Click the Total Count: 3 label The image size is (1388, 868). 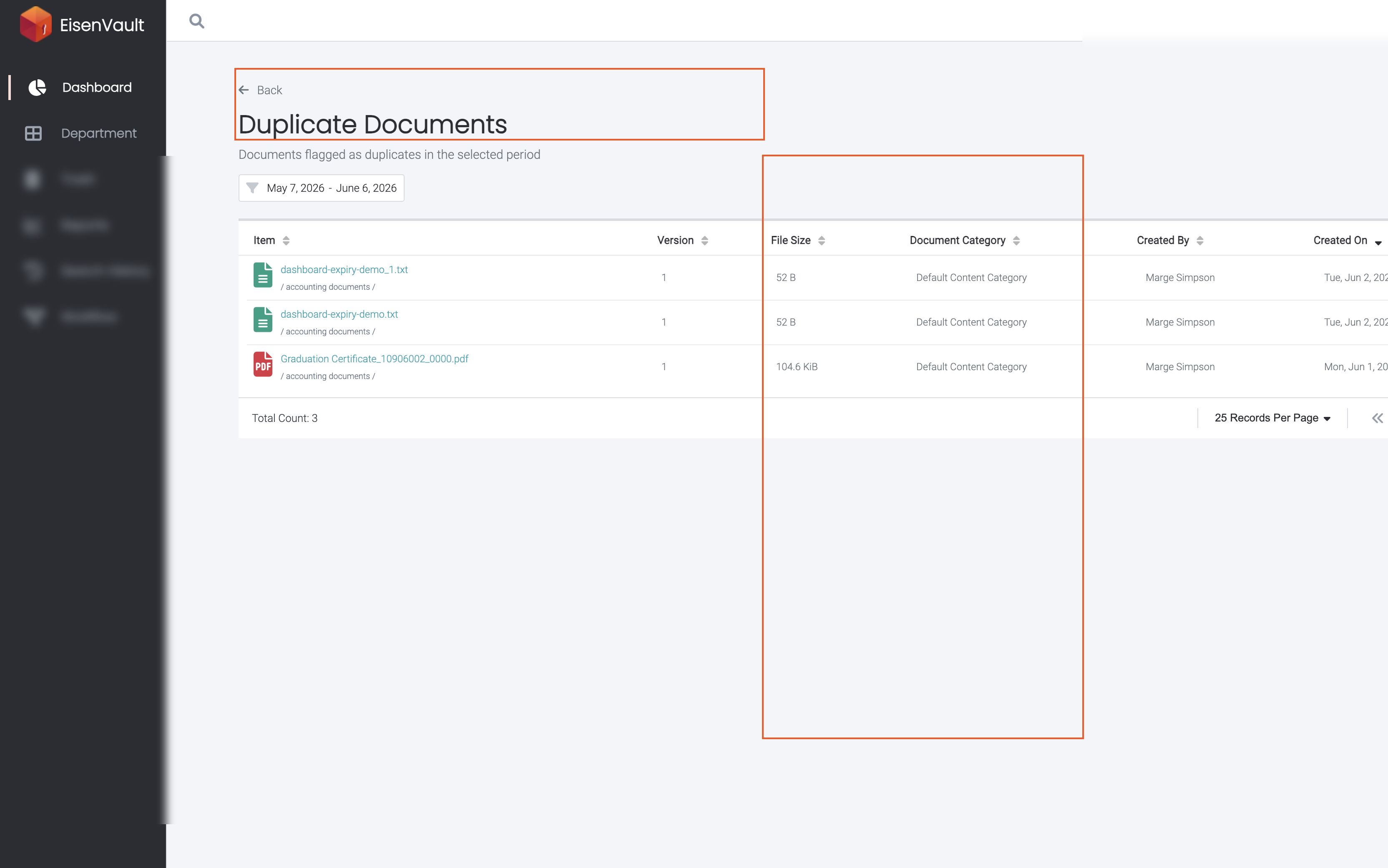[x=285, y=418]
